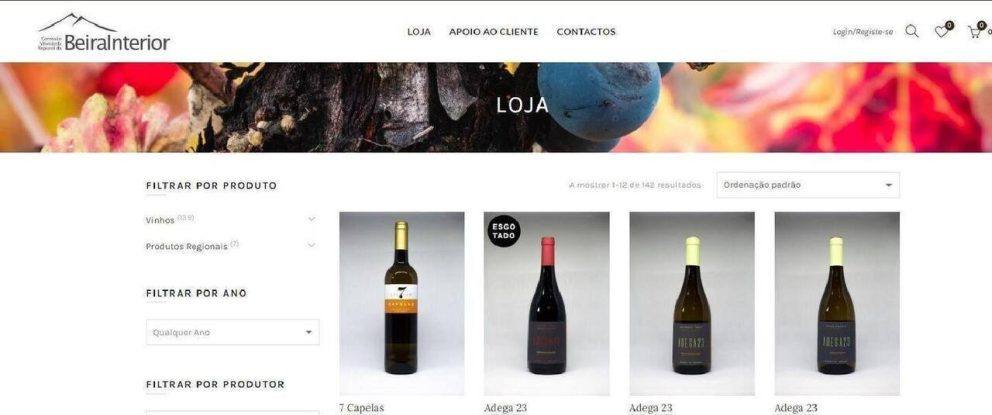The width and height of the screenshot is (992, 415).
Task: Go to LOJA menu item
Action: 419,32
